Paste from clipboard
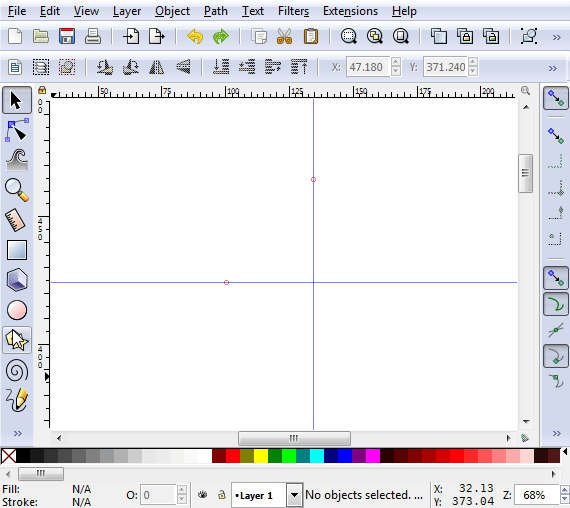 tap(311, 36)
